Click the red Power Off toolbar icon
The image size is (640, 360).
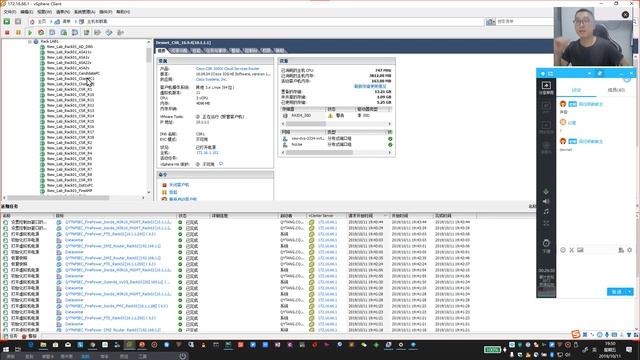(7, 32)
